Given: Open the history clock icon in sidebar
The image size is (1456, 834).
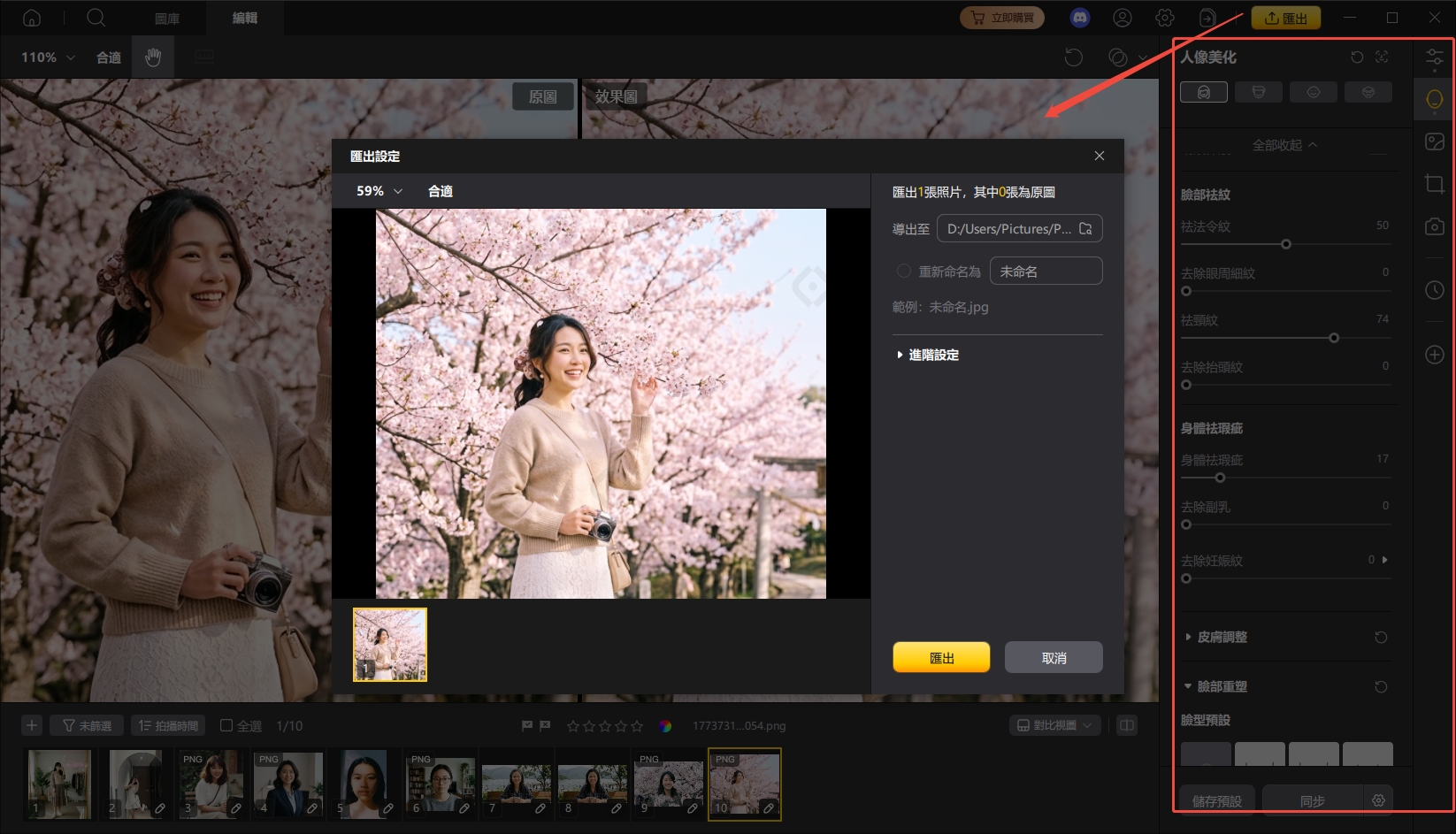Looking at the screenshot, I should coord(1434,290).
